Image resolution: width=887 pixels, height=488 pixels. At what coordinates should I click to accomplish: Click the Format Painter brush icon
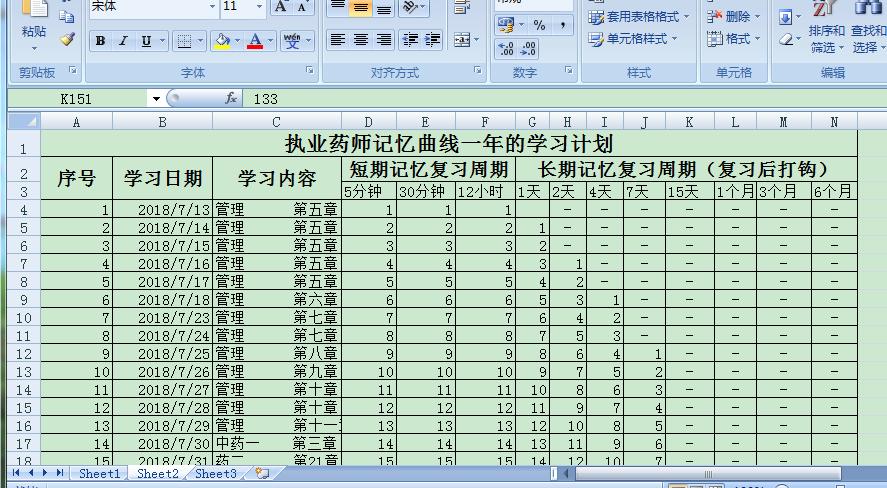(68, 39)
